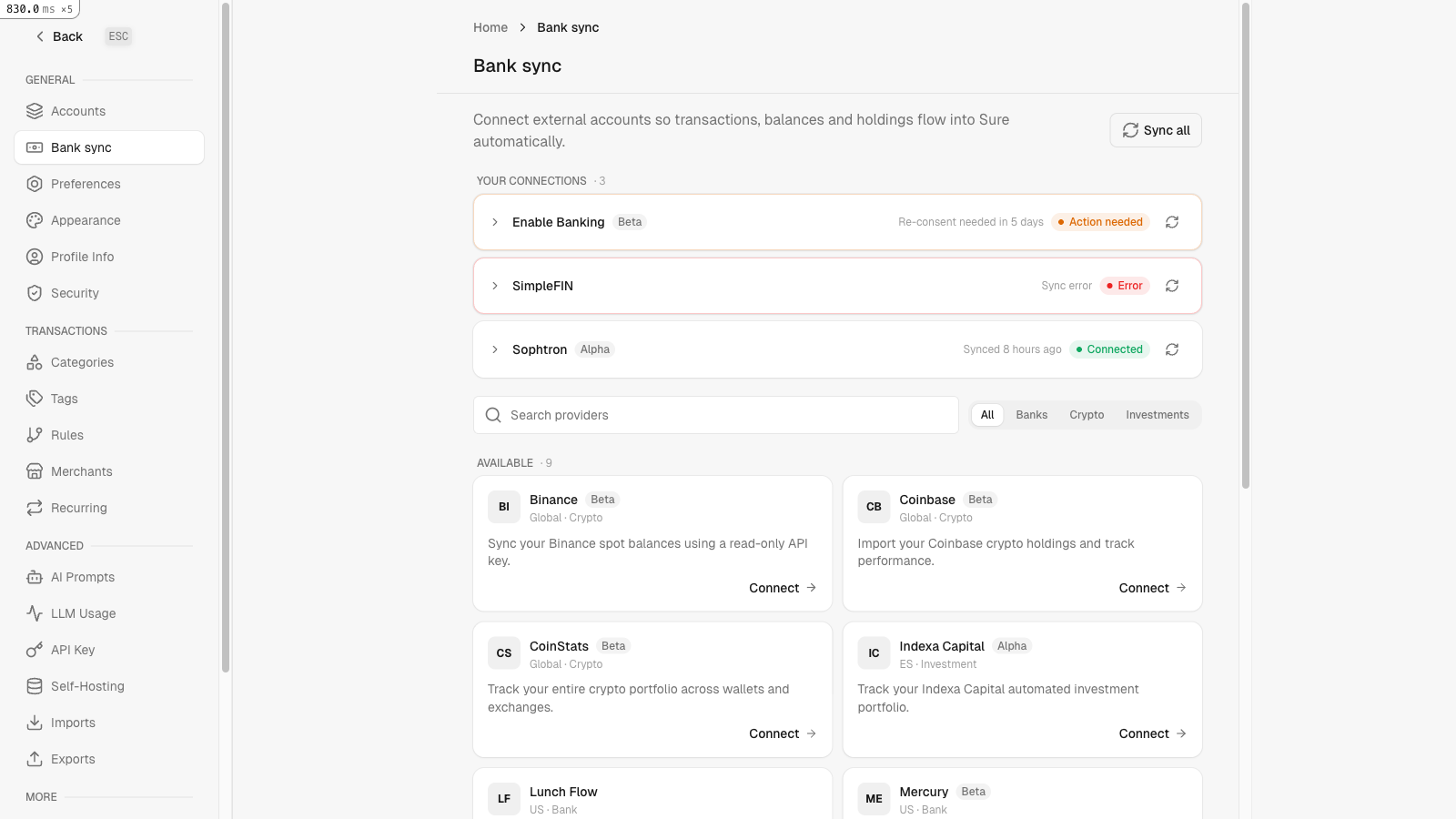Image resolution: width=1456 pixels, height=819 pixels.
Task: Connect the Coinbase provider
Action: pos(1152,588)
